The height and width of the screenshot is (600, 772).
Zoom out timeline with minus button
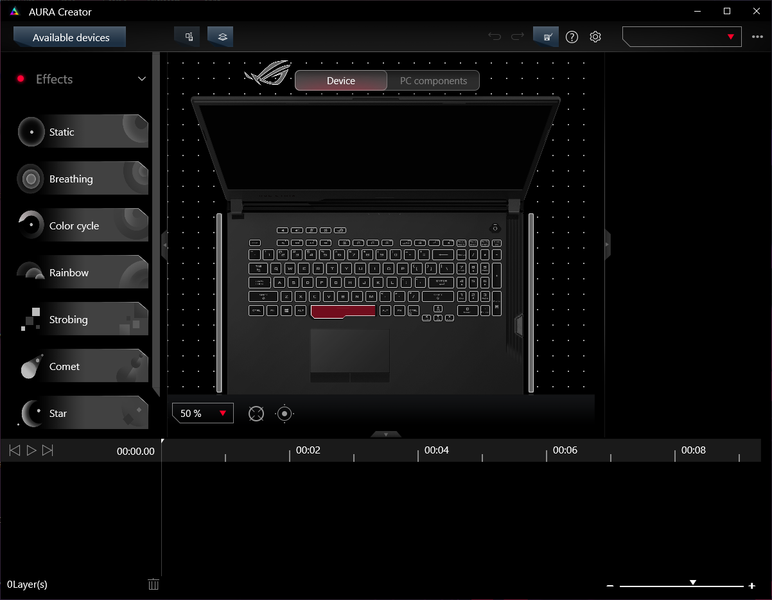610,586
